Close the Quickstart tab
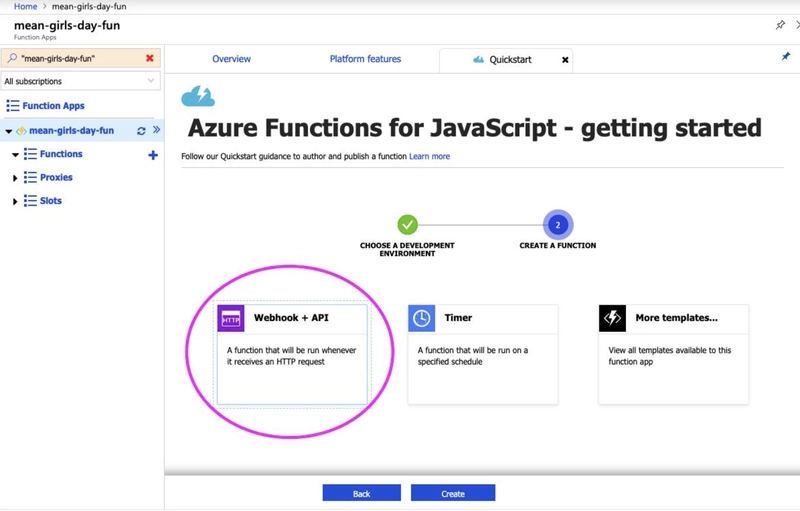 click(x=565, y=60)
